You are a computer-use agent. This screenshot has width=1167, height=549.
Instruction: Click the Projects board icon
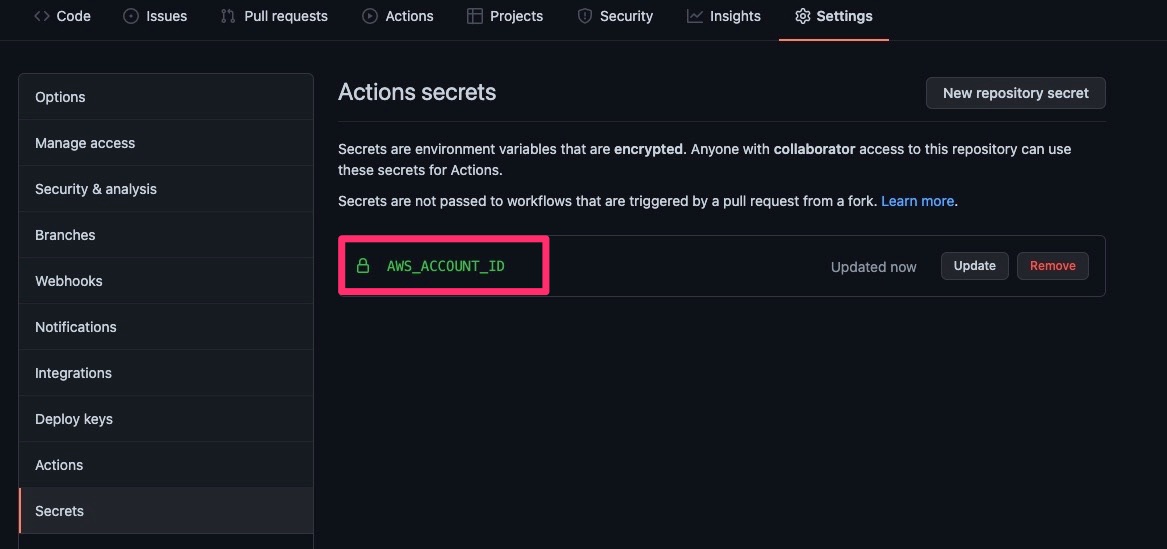tap(475, 16)
